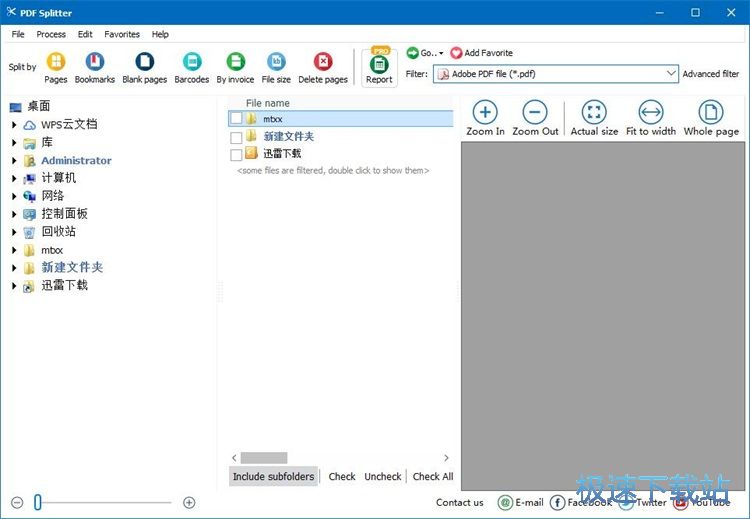
Task: Click the minus icon beside size slider
Action: [17, 502]
